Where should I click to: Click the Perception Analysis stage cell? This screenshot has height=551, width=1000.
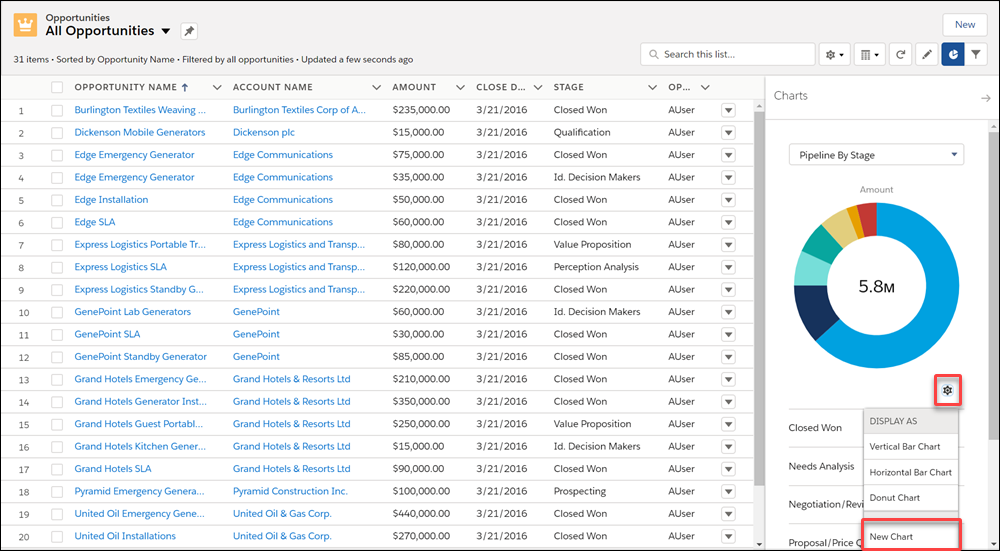tap(596, 267)
